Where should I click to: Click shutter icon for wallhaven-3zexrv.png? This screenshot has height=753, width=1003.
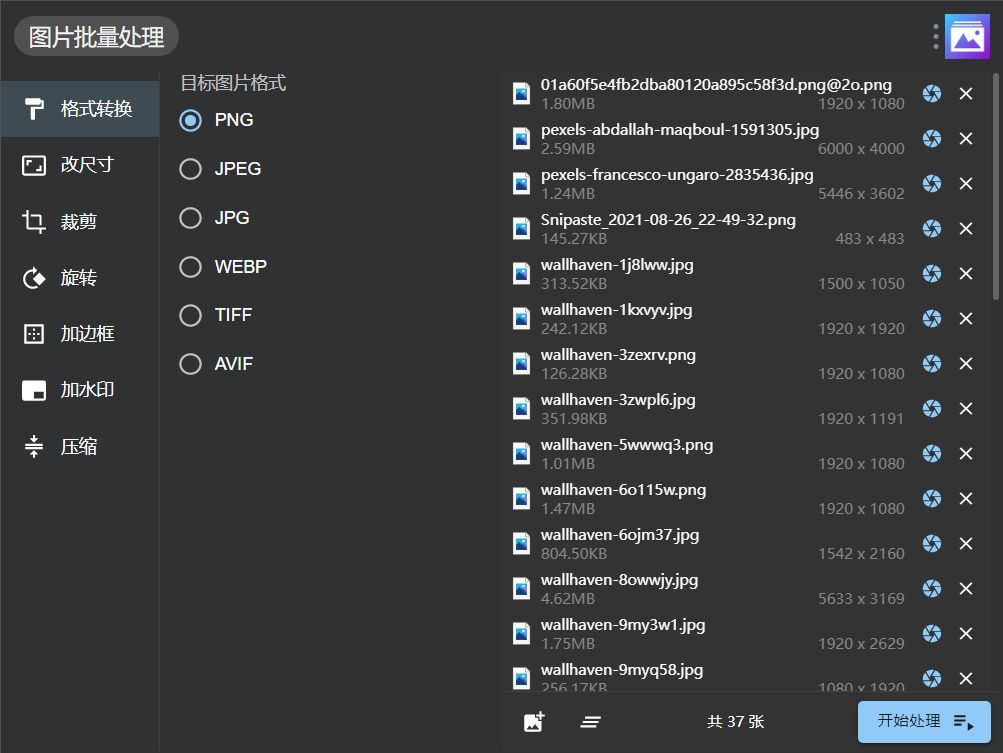pos(932,363)
